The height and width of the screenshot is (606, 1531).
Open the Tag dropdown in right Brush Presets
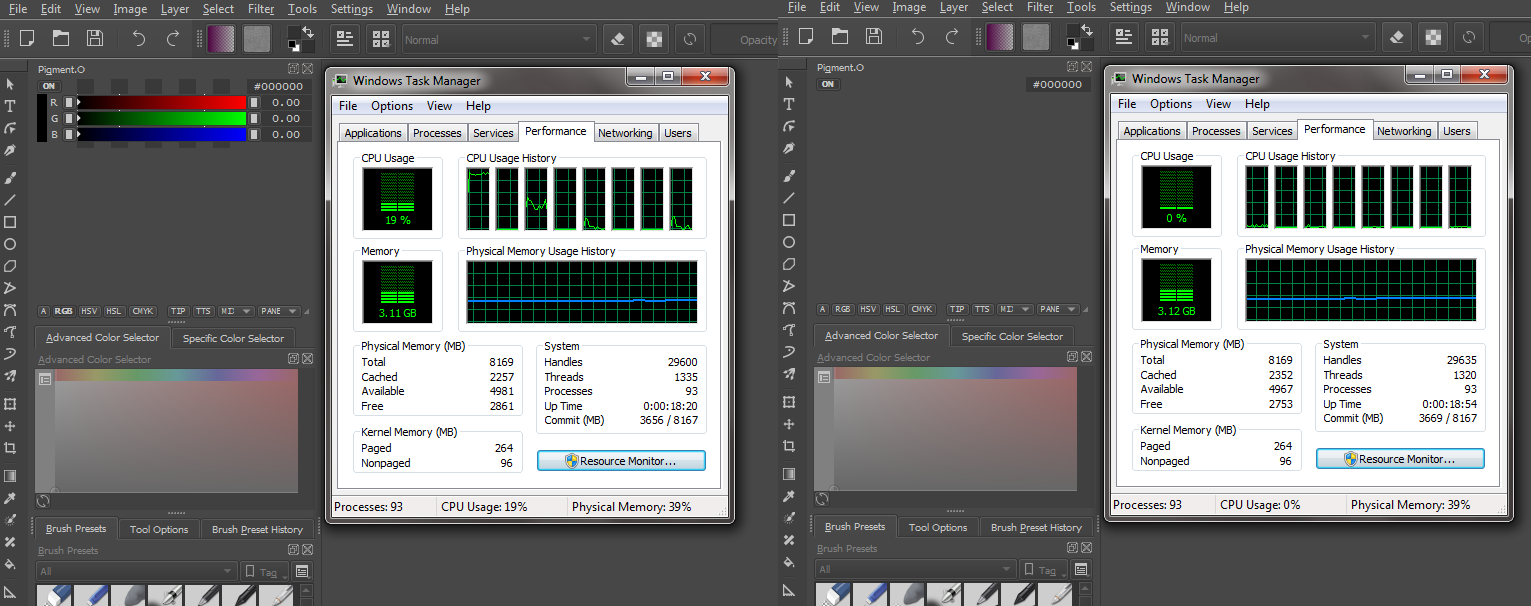[x=1044, y=569]
